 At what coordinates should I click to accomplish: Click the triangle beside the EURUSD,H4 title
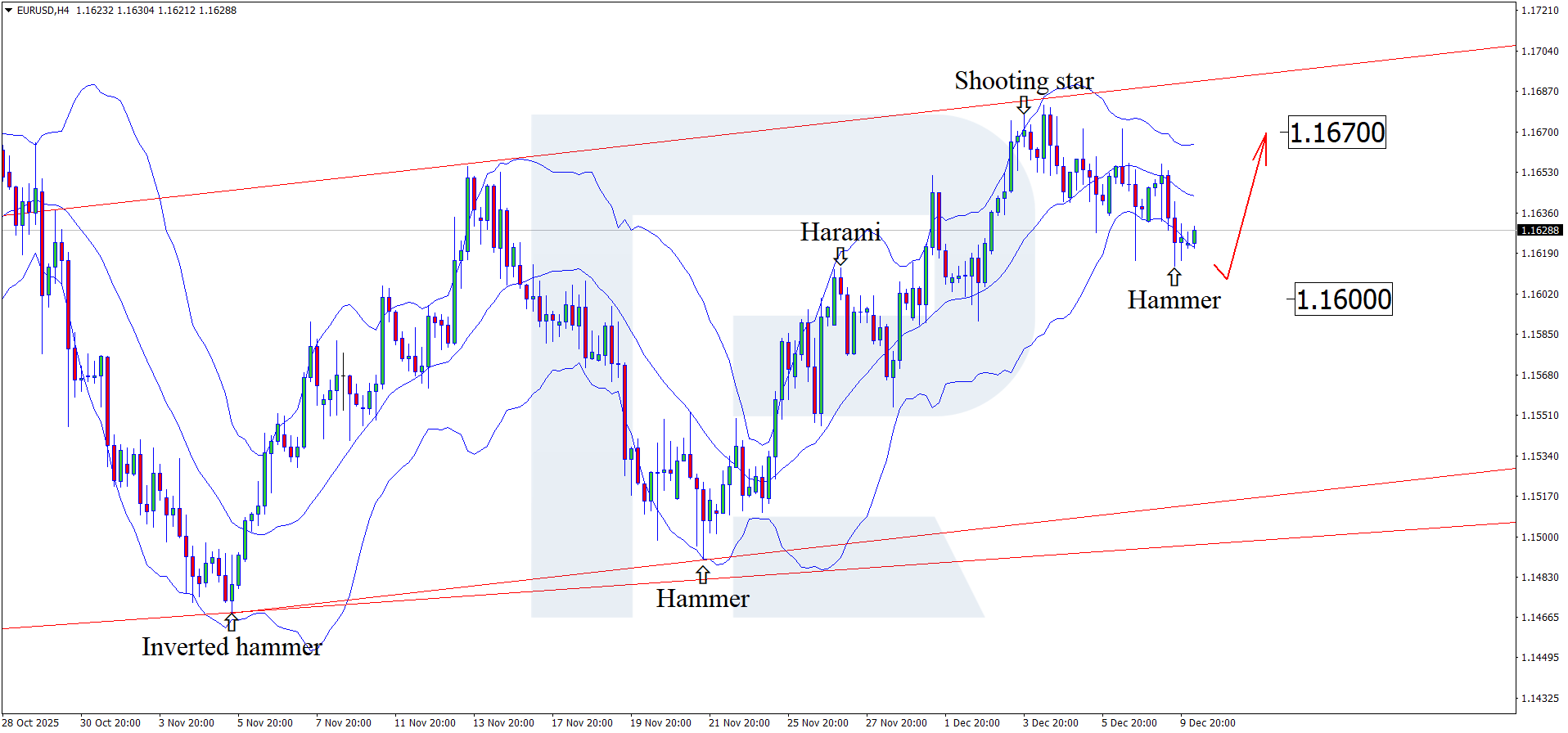click(x=8, y=11)
